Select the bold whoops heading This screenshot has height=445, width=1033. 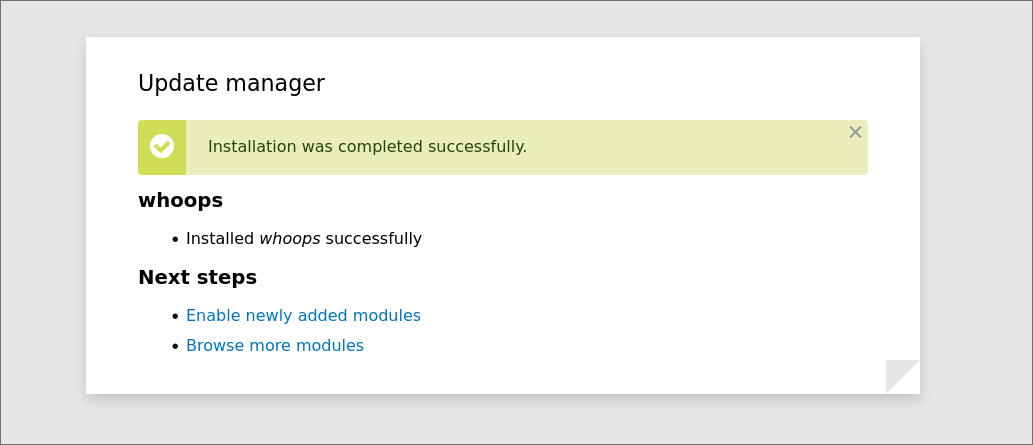(x=180, y=200)
